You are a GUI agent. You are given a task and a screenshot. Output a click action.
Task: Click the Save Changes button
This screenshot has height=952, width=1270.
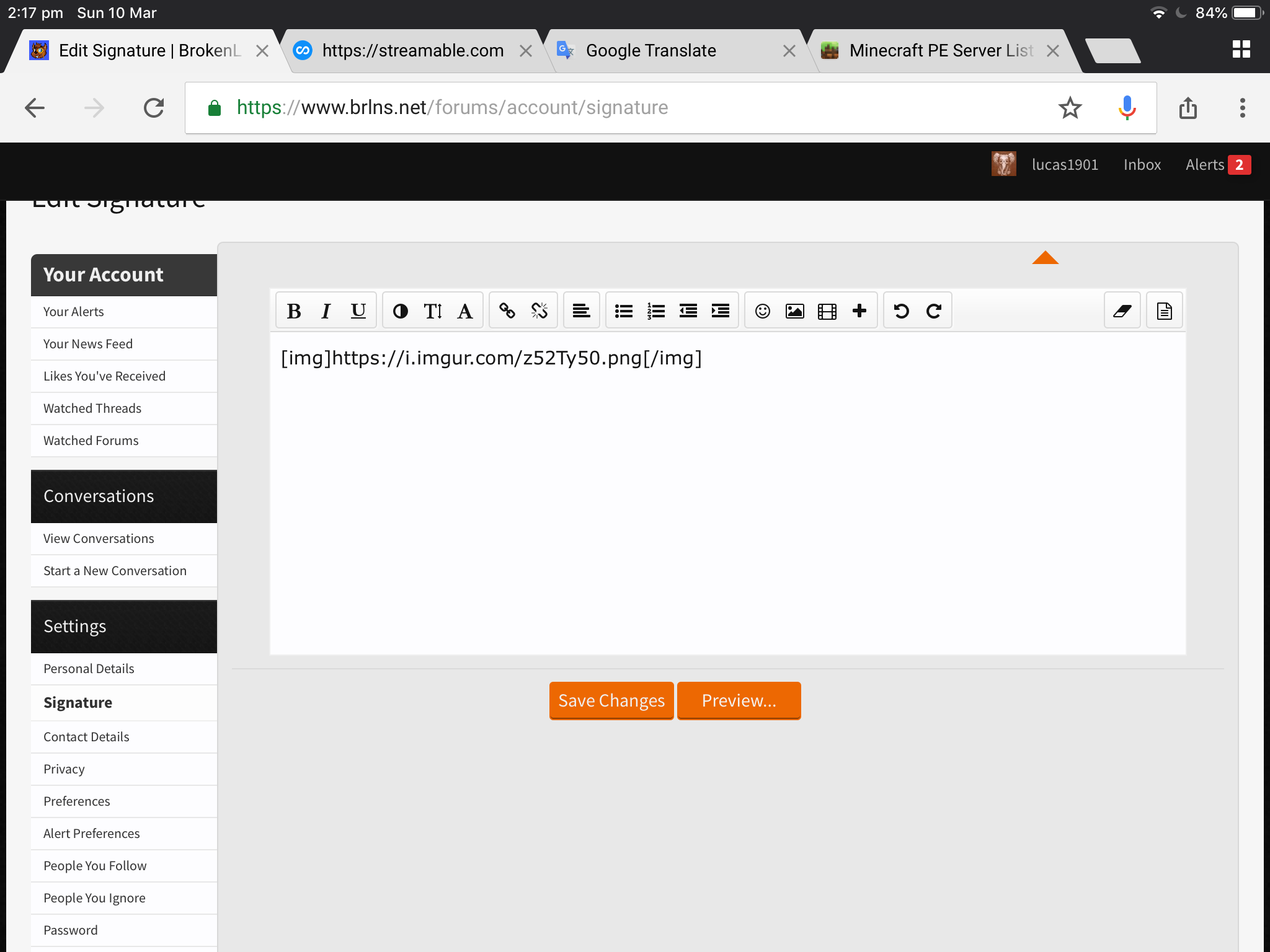[611, 700]
